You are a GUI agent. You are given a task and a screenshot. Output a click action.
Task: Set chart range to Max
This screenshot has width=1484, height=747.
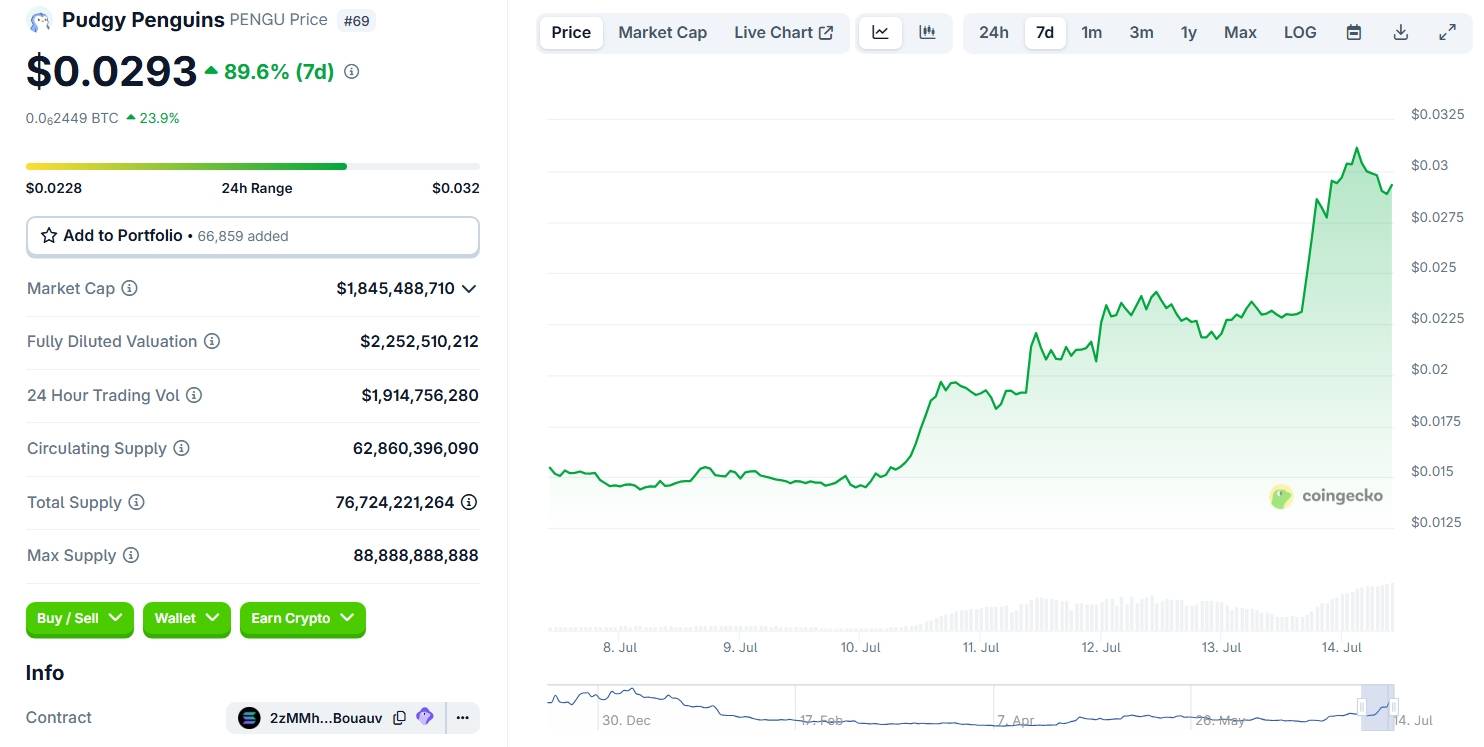[1240, 32]
